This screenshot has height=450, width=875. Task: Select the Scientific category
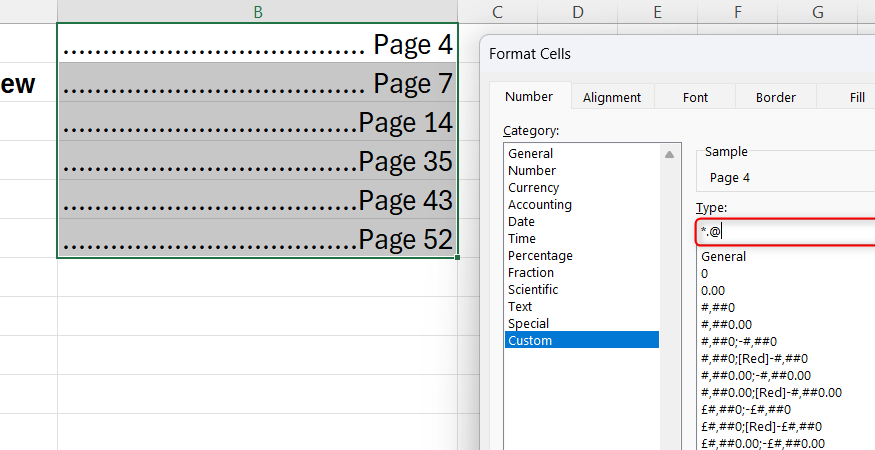pyautogui.click(x=581, y=289)
